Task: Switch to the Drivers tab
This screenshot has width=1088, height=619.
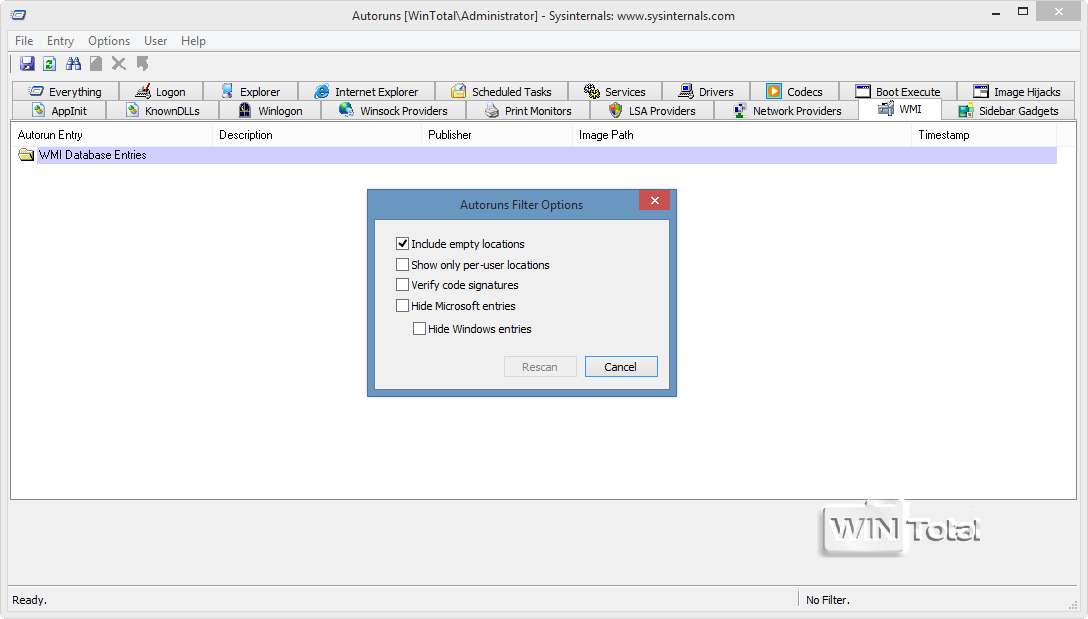Action: (706, 92)
